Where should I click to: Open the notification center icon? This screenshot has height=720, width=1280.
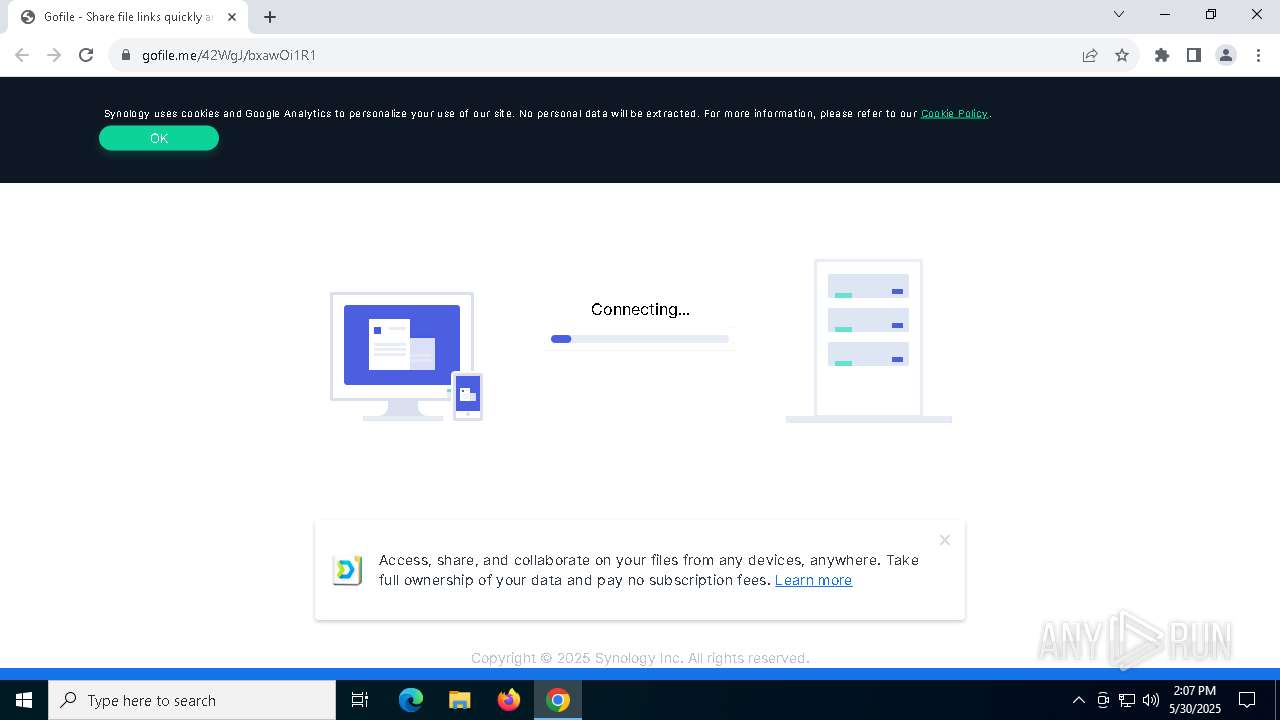1247,700
